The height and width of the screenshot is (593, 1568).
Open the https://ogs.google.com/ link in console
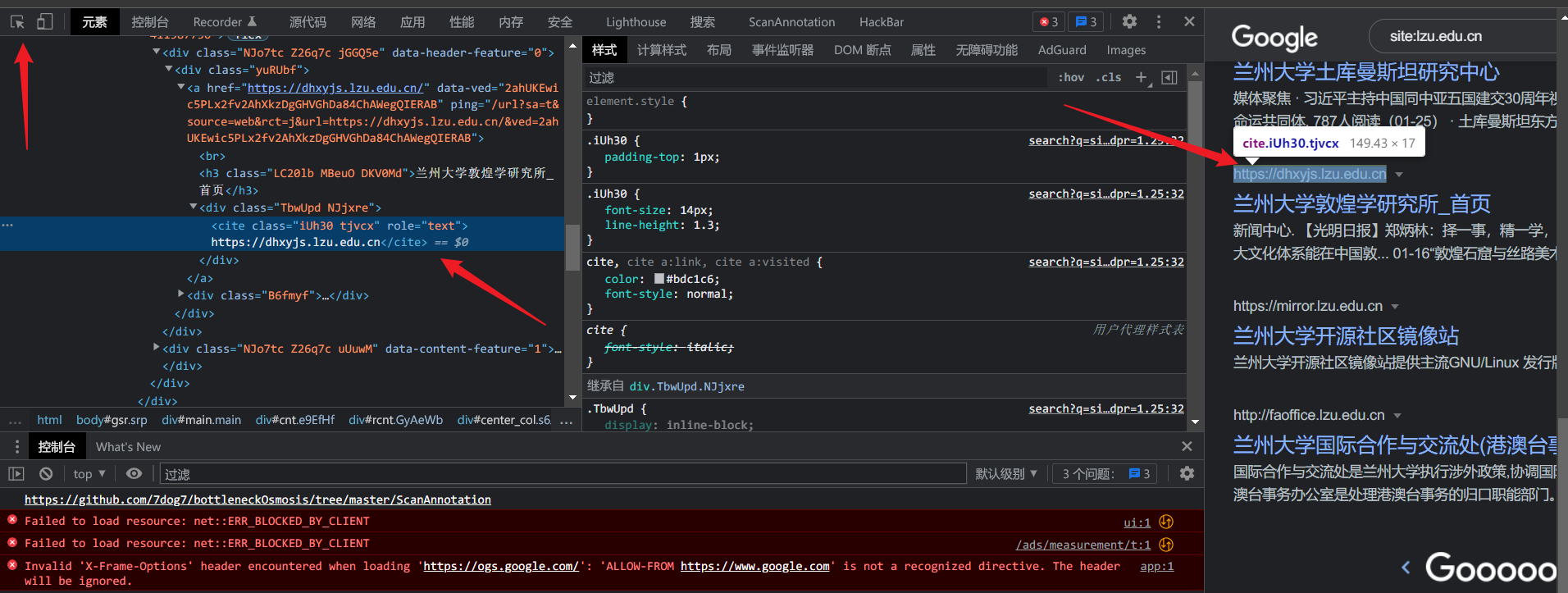pos(501,566)
